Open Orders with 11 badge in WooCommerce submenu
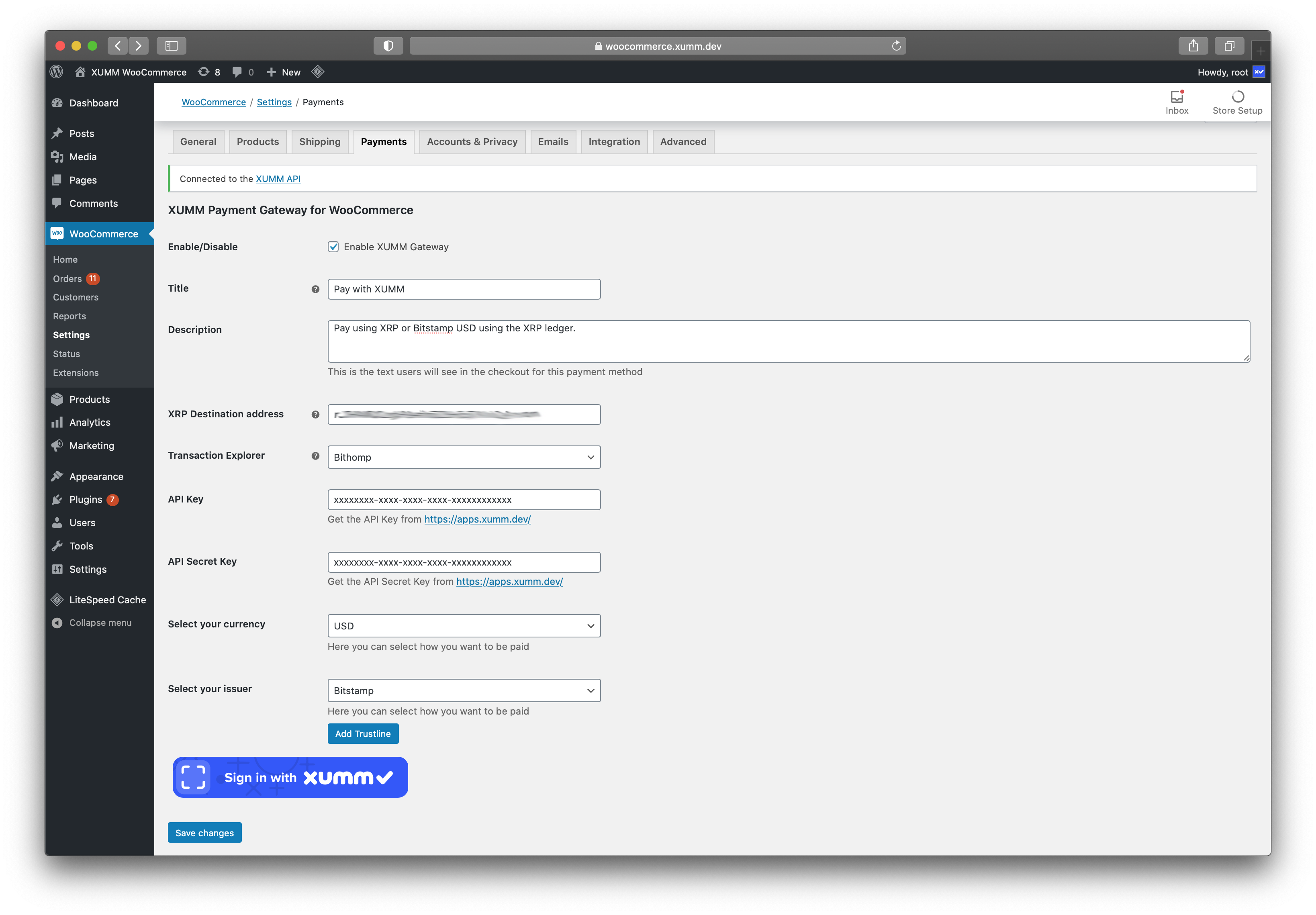 point(76,278)
